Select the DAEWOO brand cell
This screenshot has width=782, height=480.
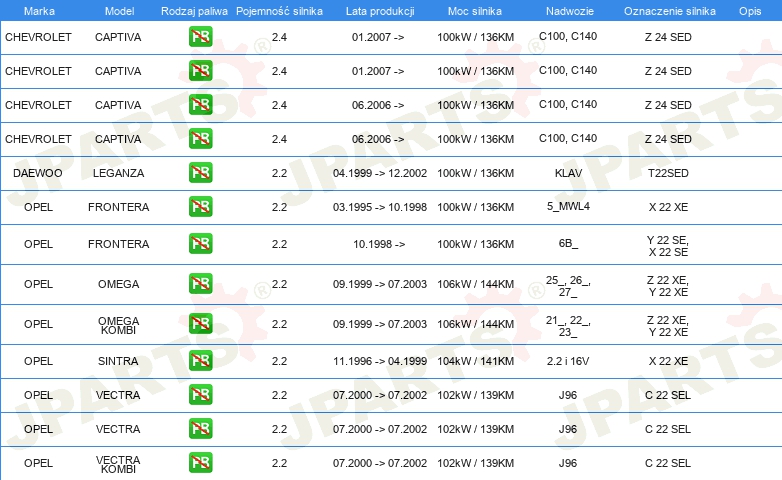coord(38,173)
